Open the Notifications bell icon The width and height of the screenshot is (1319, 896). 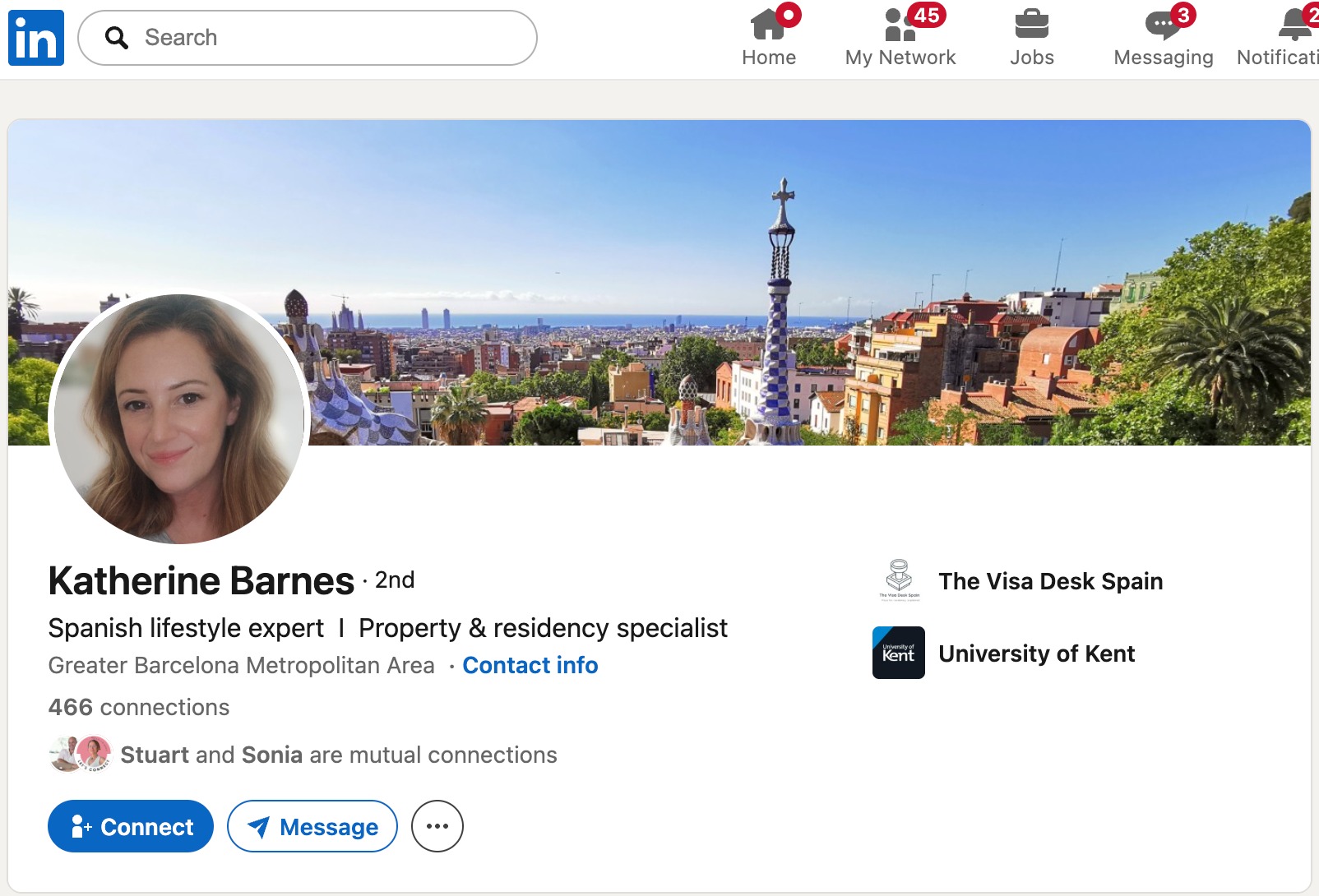[1294, 26]
